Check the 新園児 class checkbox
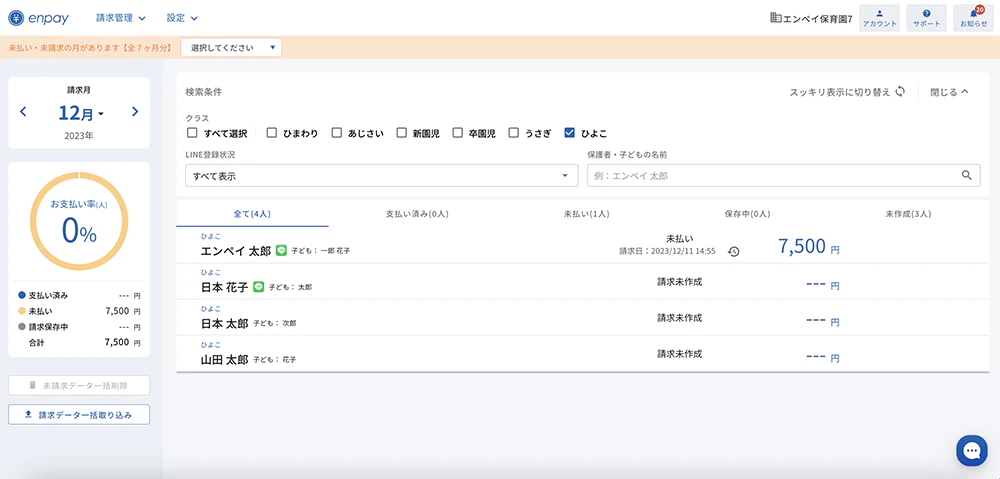The width and height of the screenshot is (1000, 479). 402,133
